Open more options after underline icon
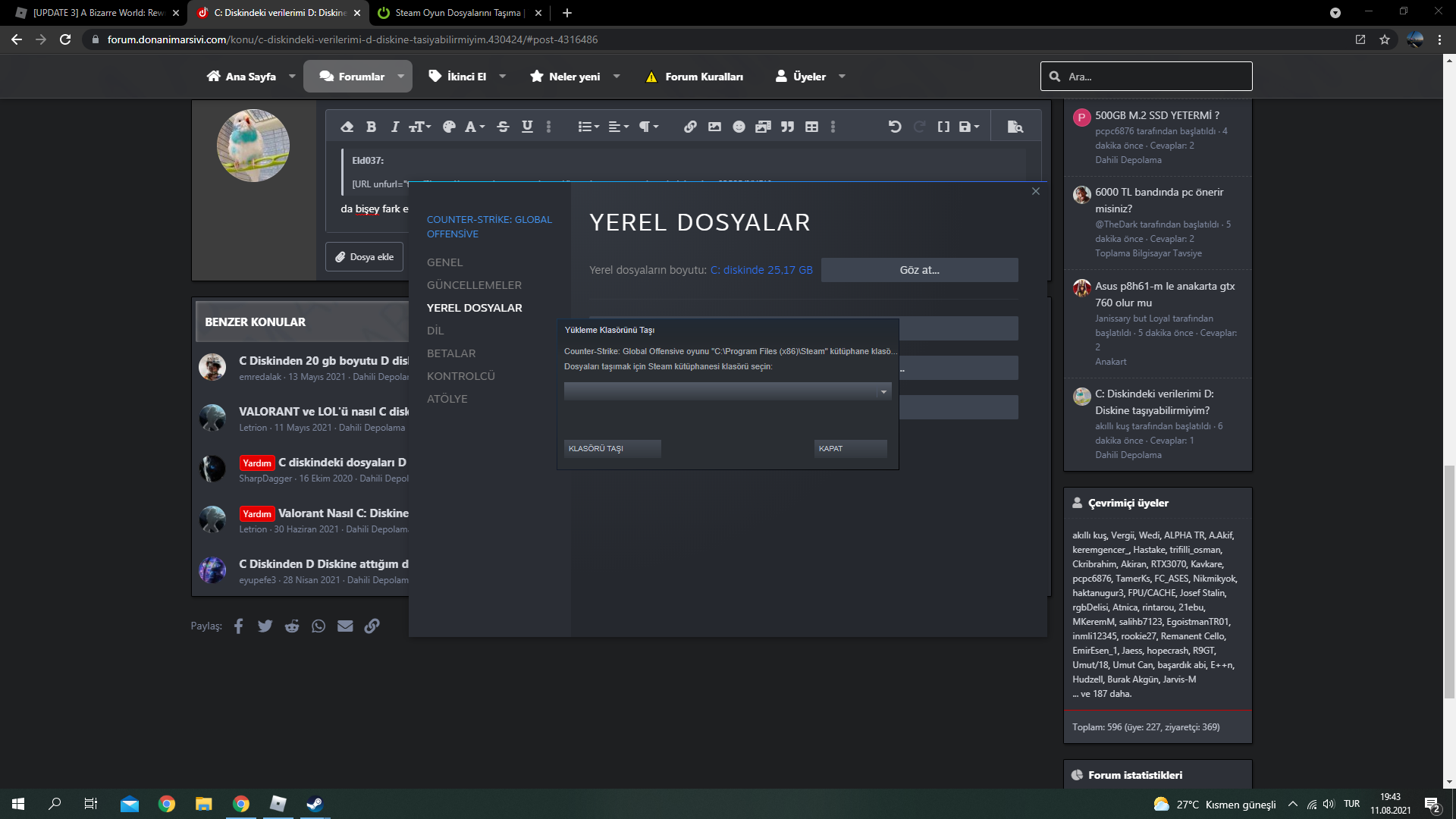1456x819 pixels. pos(549,127)
